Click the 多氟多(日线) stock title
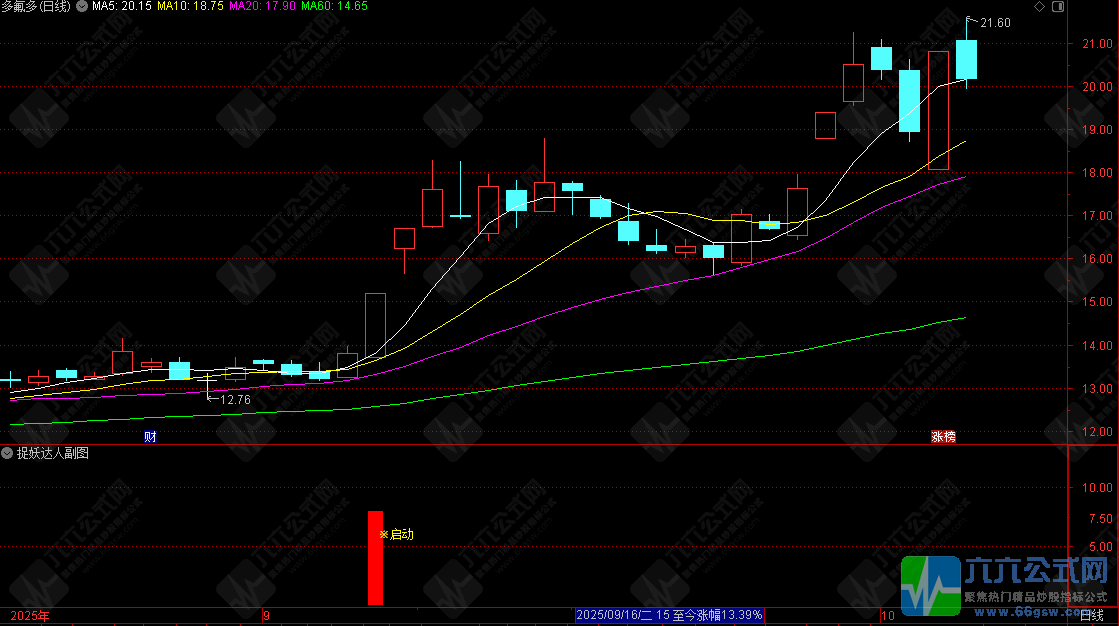 (36, 6)
